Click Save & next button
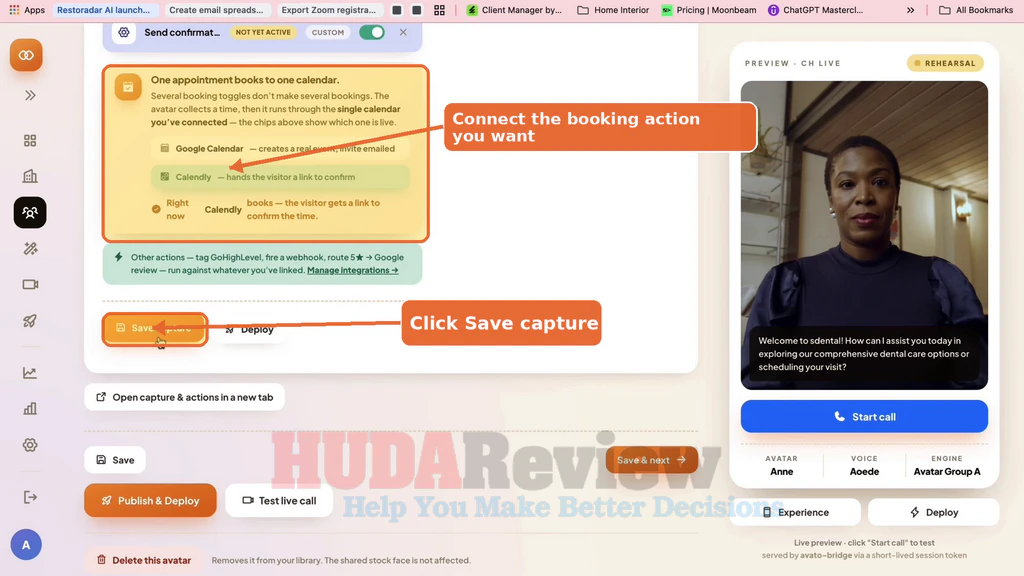The image size is (1024, 576). tap(652, 460)
